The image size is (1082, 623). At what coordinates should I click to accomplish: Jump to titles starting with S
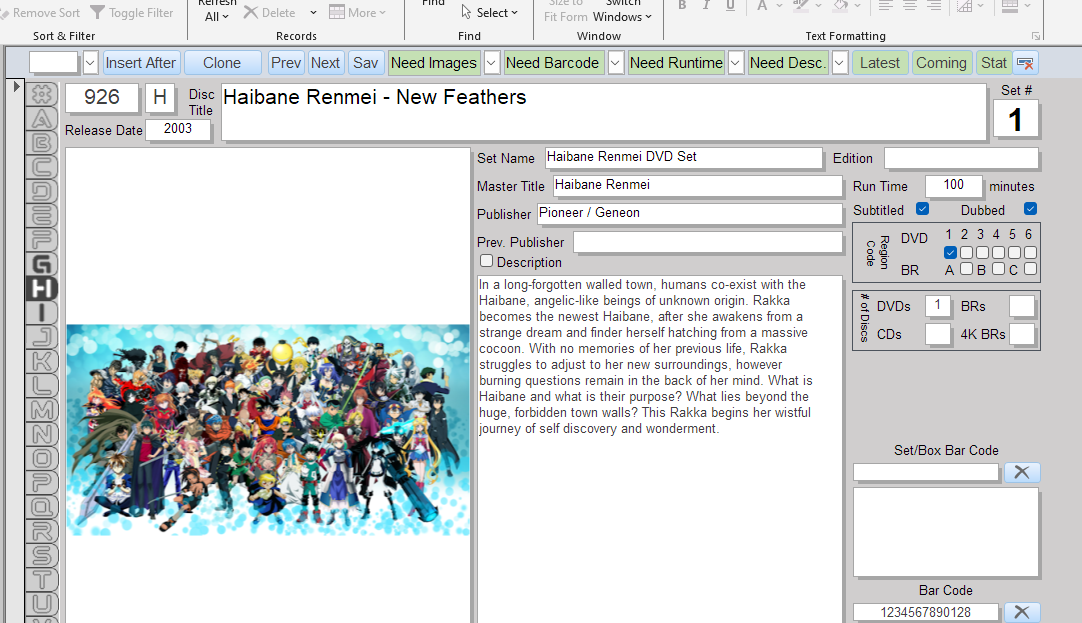click(42, 555)
